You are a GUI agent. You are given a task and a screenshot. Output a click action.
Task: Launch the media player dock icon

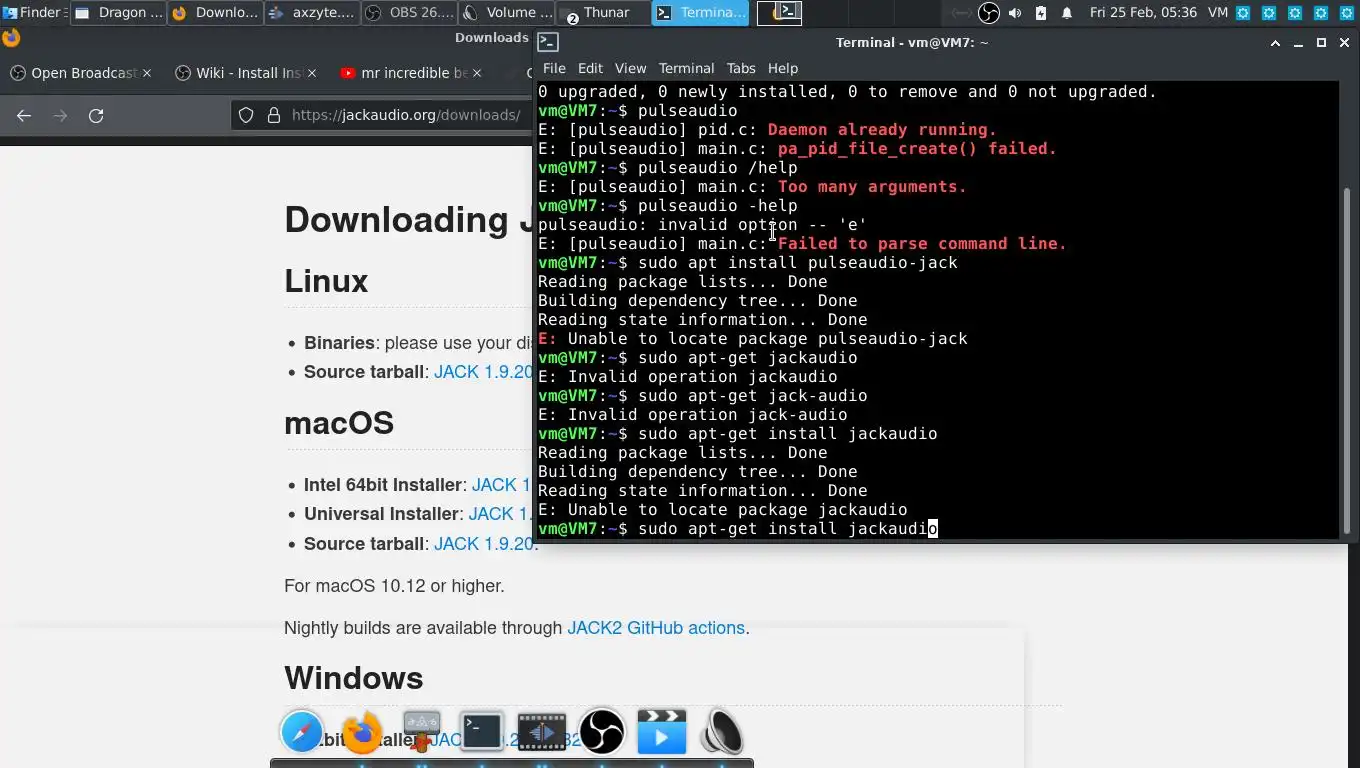662,731
